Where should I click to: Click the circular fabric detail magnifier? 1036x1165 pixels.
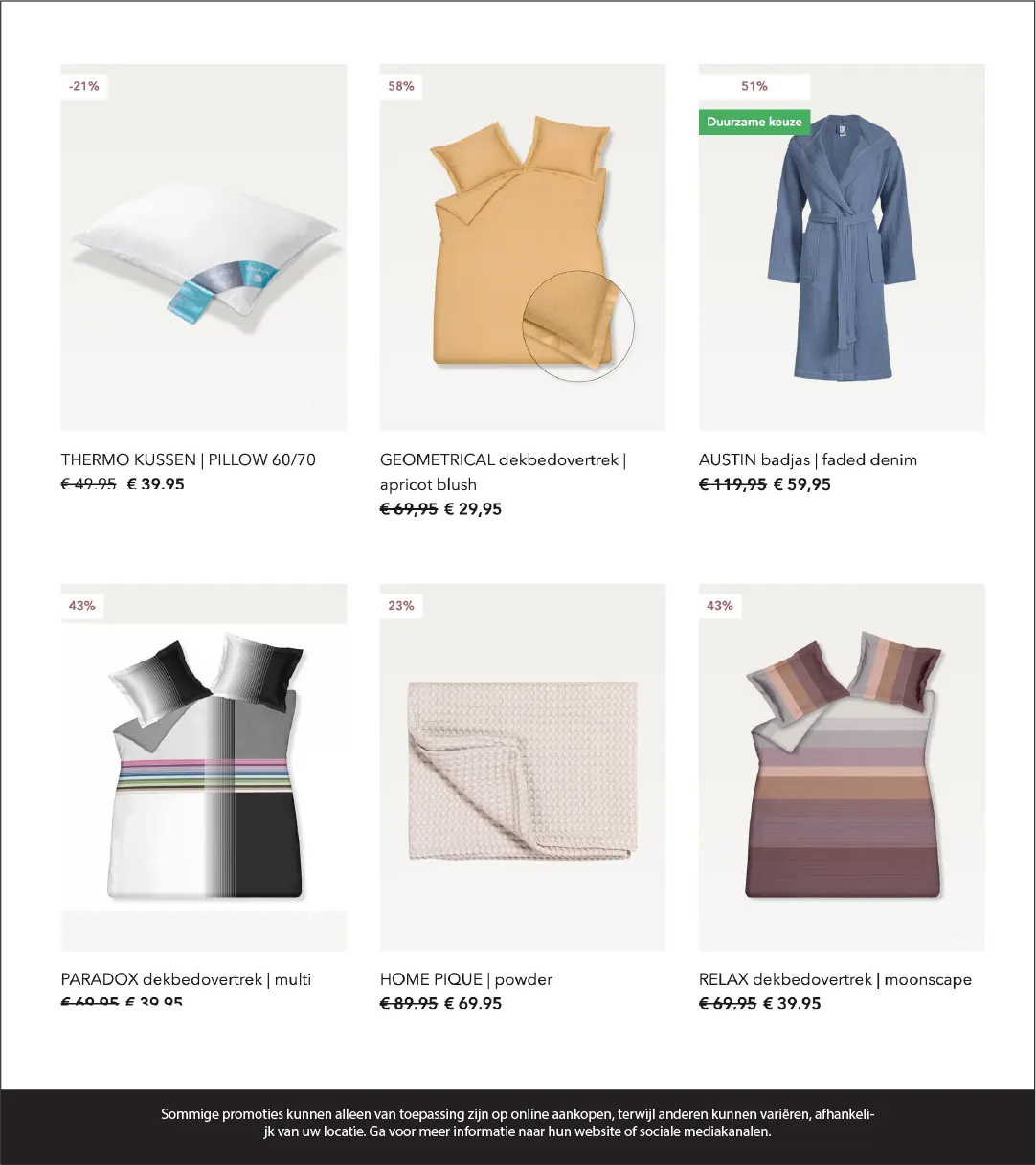578,325
